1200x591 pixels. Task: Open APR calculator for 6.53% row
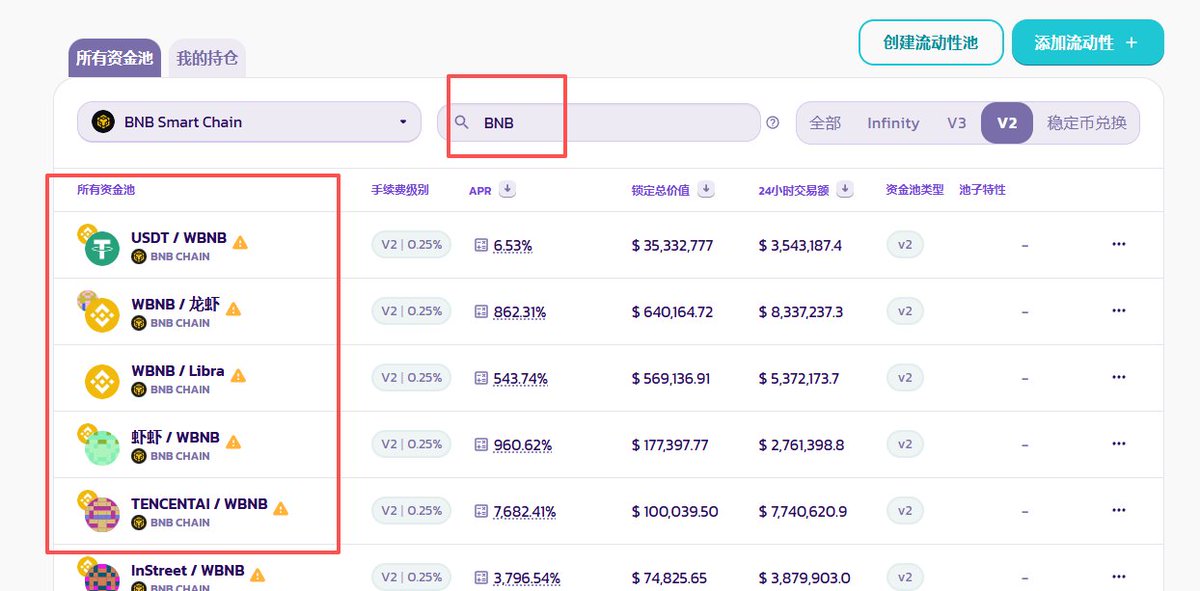(481, 245)
